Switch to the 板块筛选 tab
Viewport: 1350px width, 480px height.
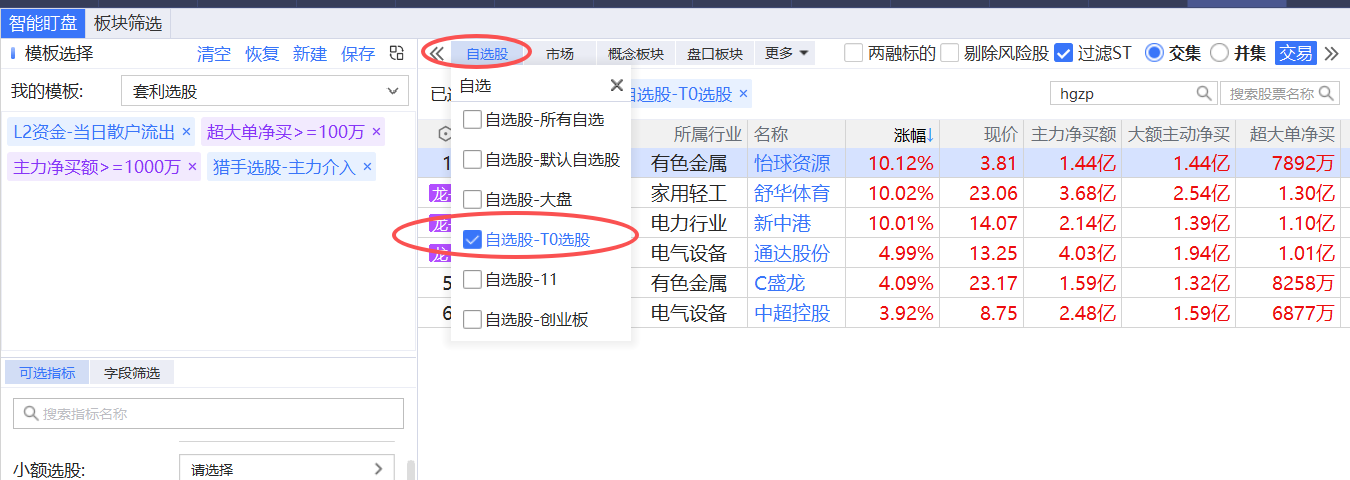(x=128, y=23)
